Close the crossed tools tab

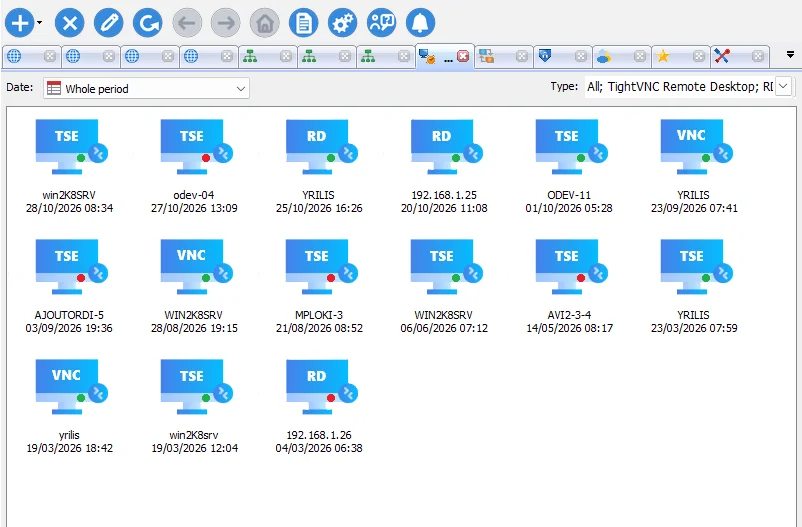point(758,56)
